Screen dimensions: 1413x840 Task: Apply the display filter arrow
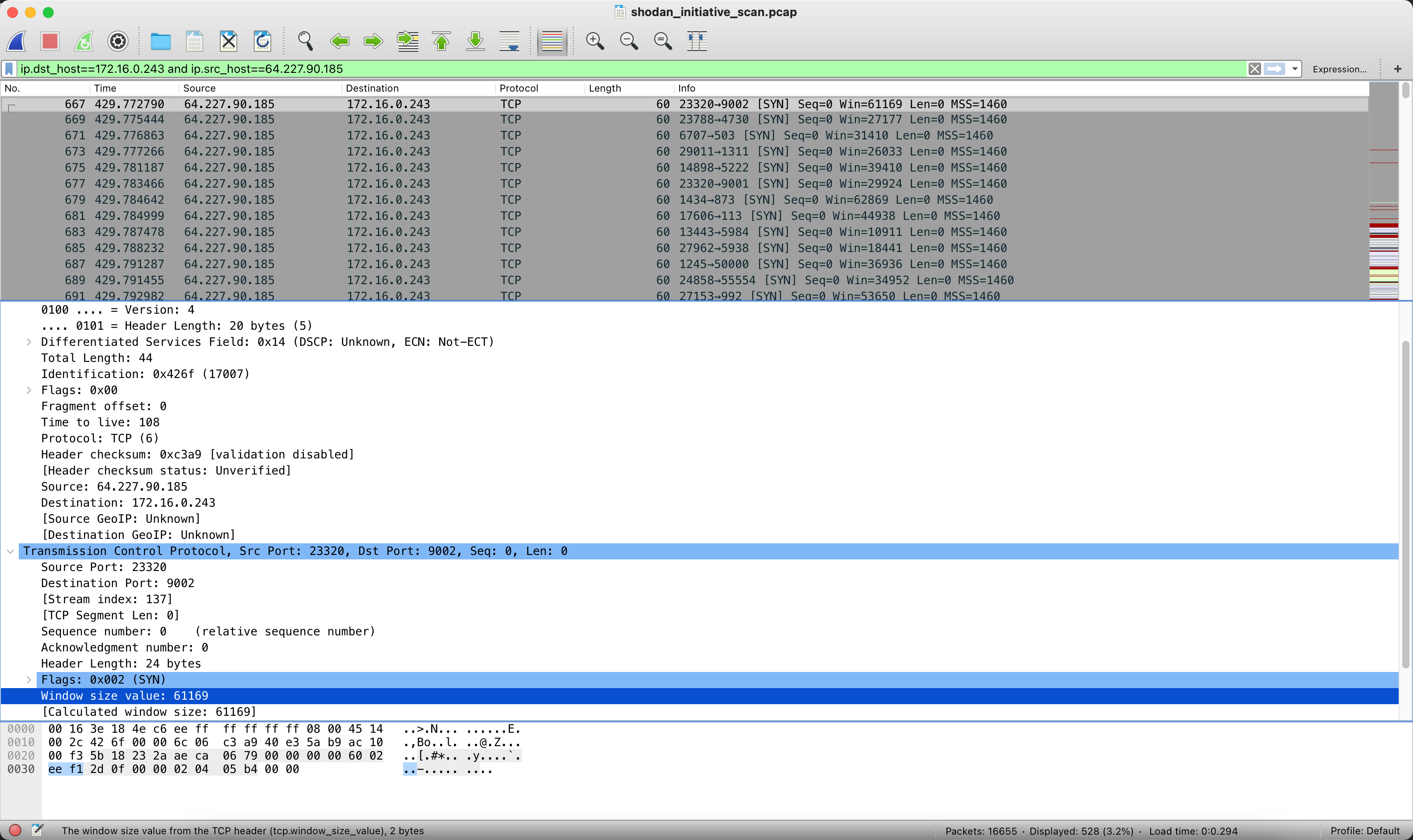[1274, 69]
